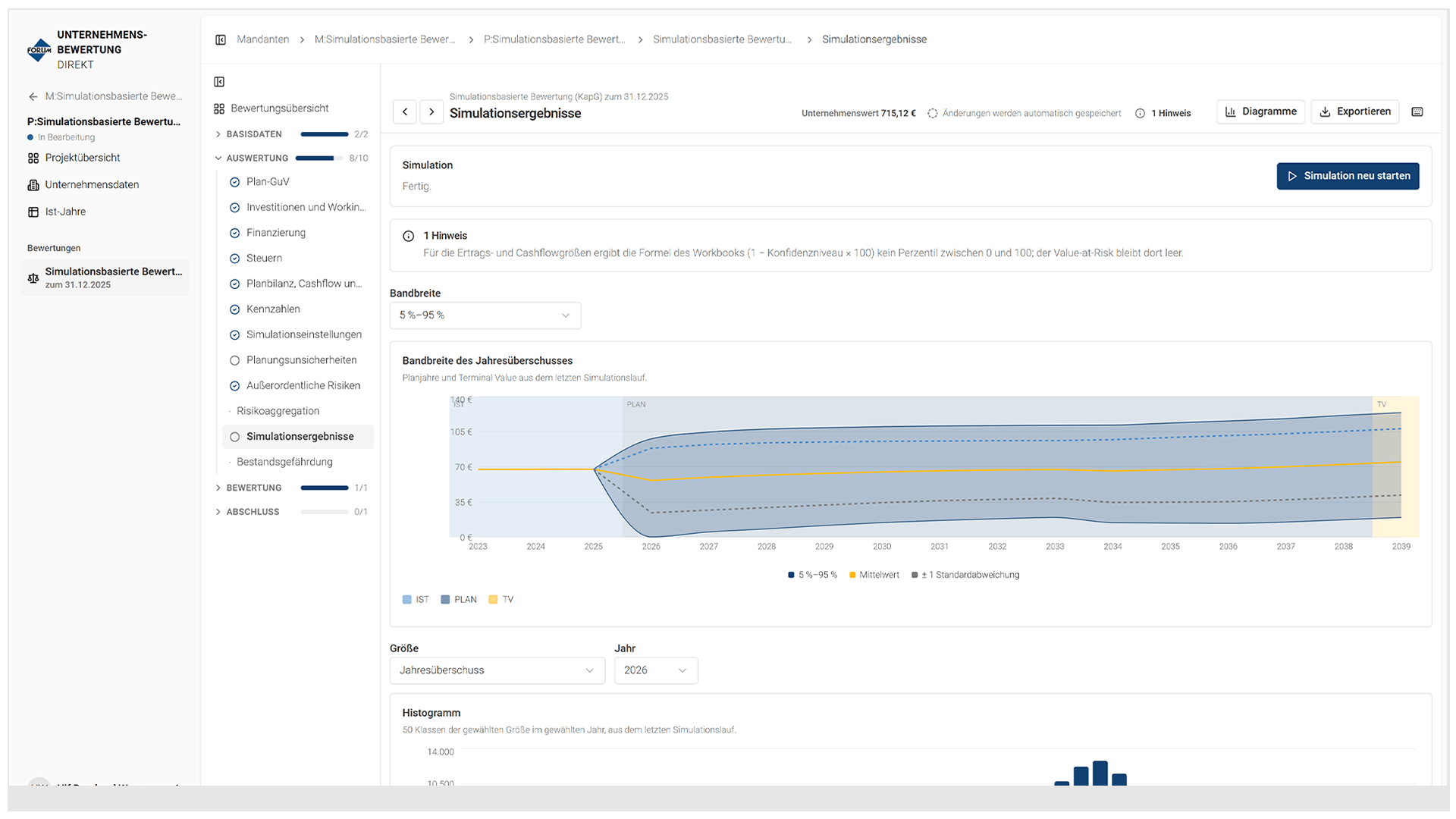Click the check circle for Kennzahlen
Screen dimensions: 1456x819
(234, 309)
